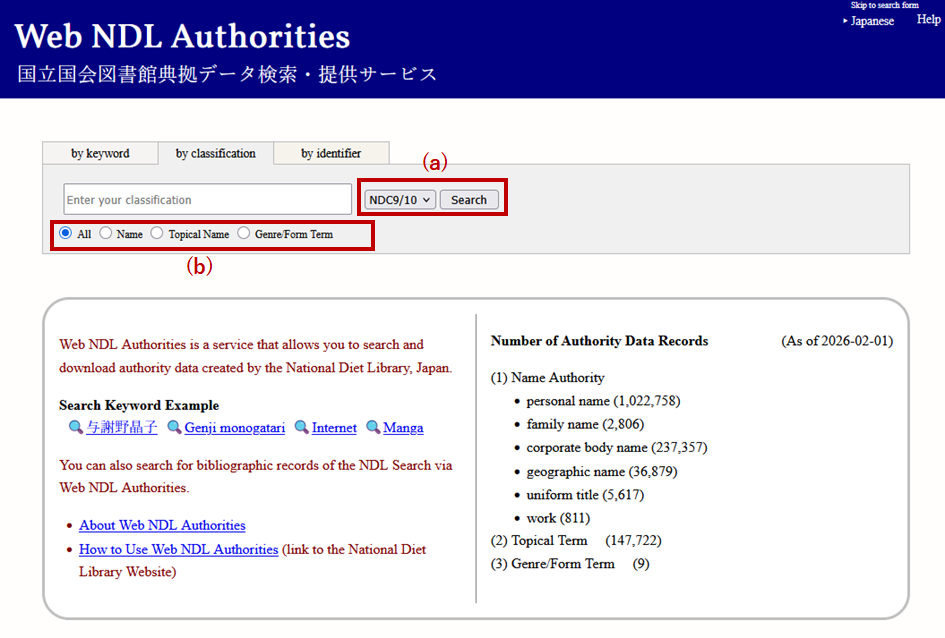
Task: Click the magnifier icon beside 与謝野晶子
Action: tap(75, 428)
